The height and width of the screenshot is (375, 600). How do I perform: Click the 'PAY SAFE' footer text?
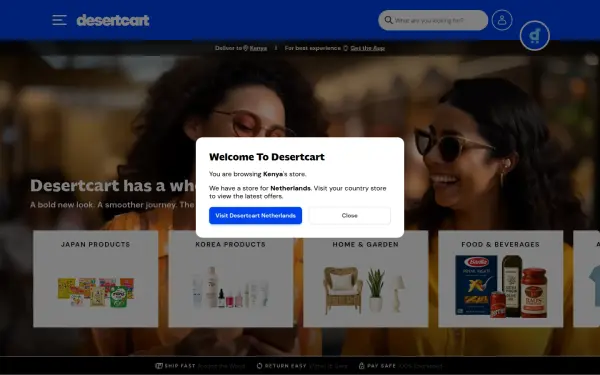(382, 366)
